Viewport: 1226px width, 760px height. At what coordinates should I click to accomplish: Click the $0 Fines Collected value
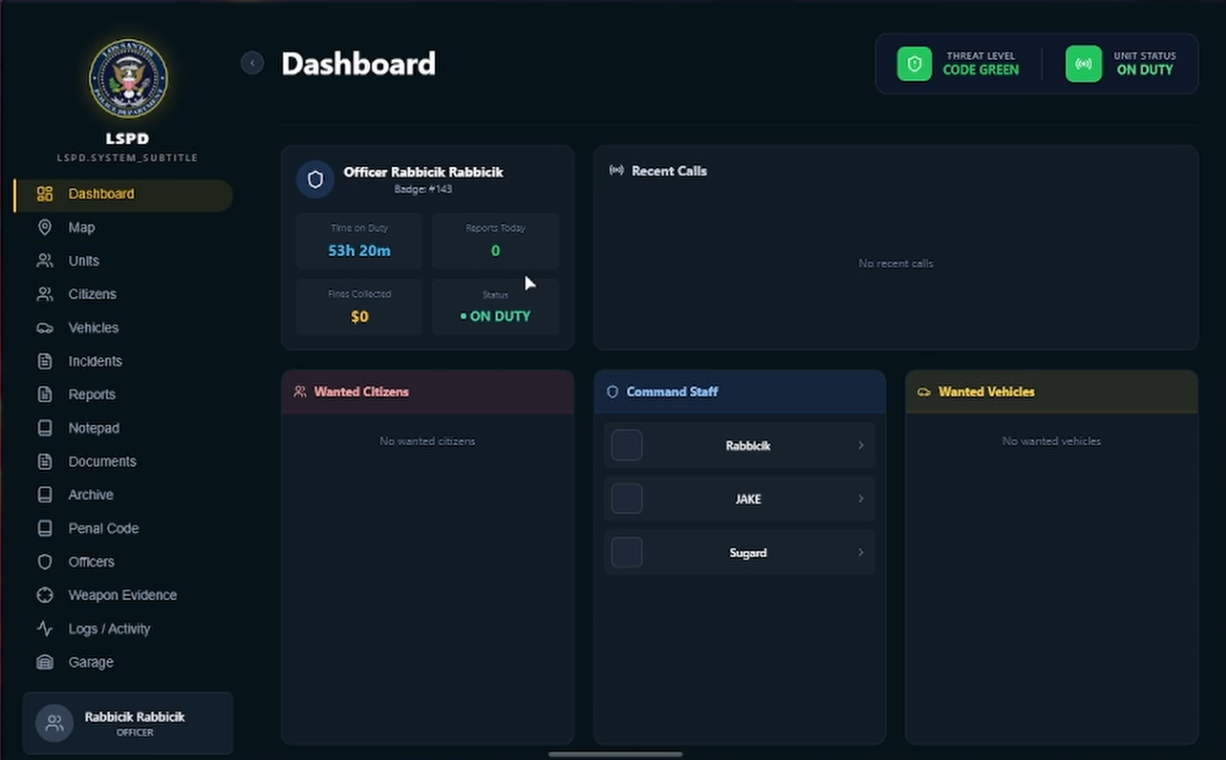(x=359, y=317)
